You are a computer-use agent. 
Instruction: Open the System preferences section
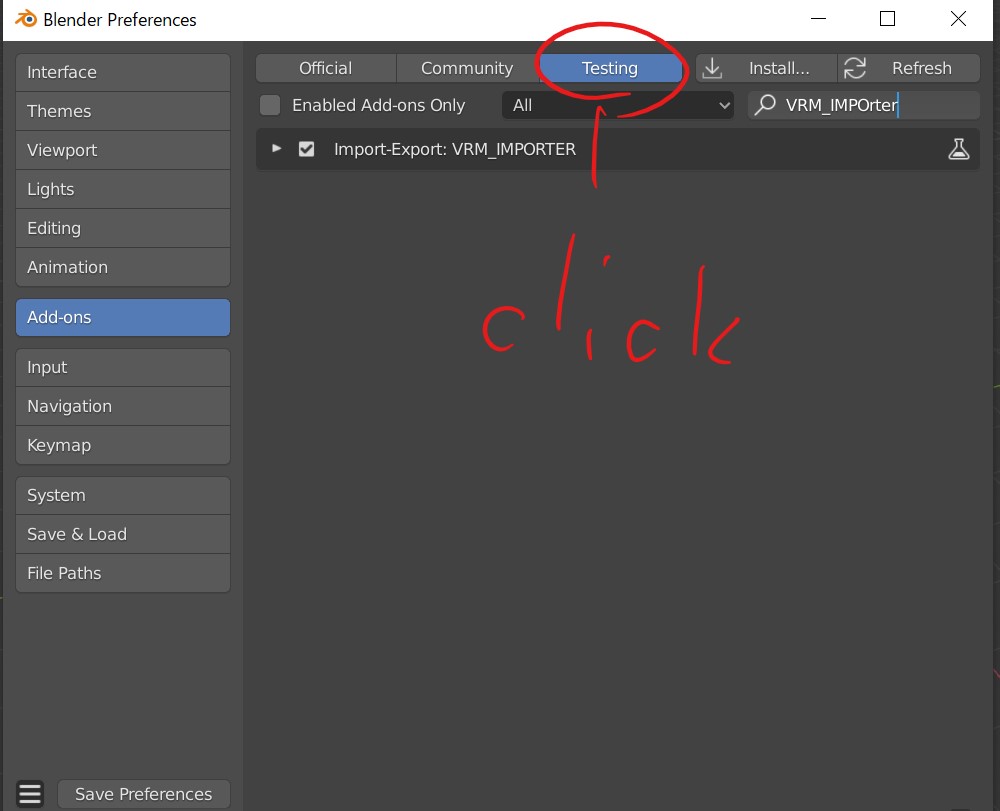pyautogui.click(x=122, y=495)
